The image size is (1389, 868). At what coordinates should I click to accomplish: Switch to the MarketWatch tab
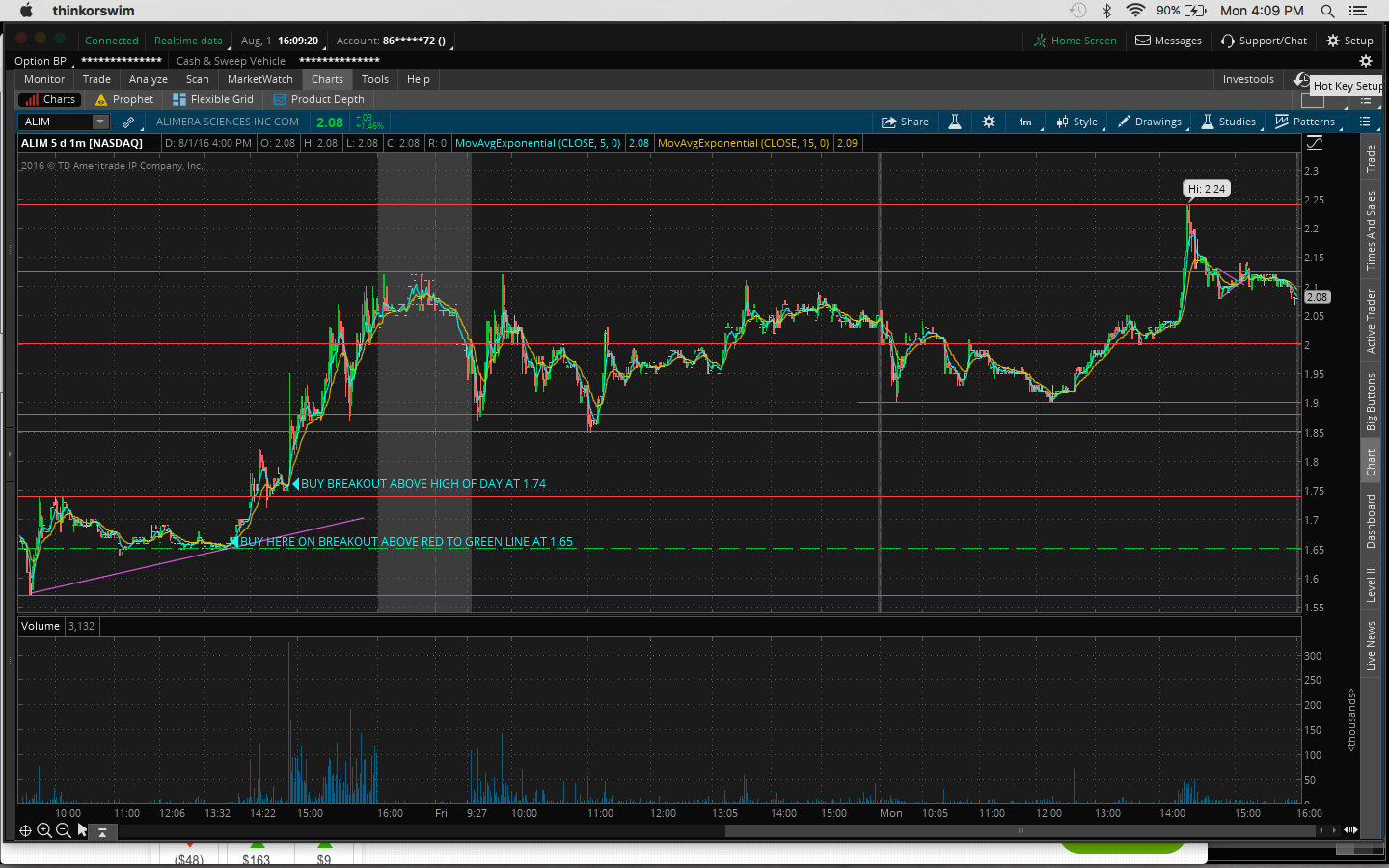(x=260, y=79)
